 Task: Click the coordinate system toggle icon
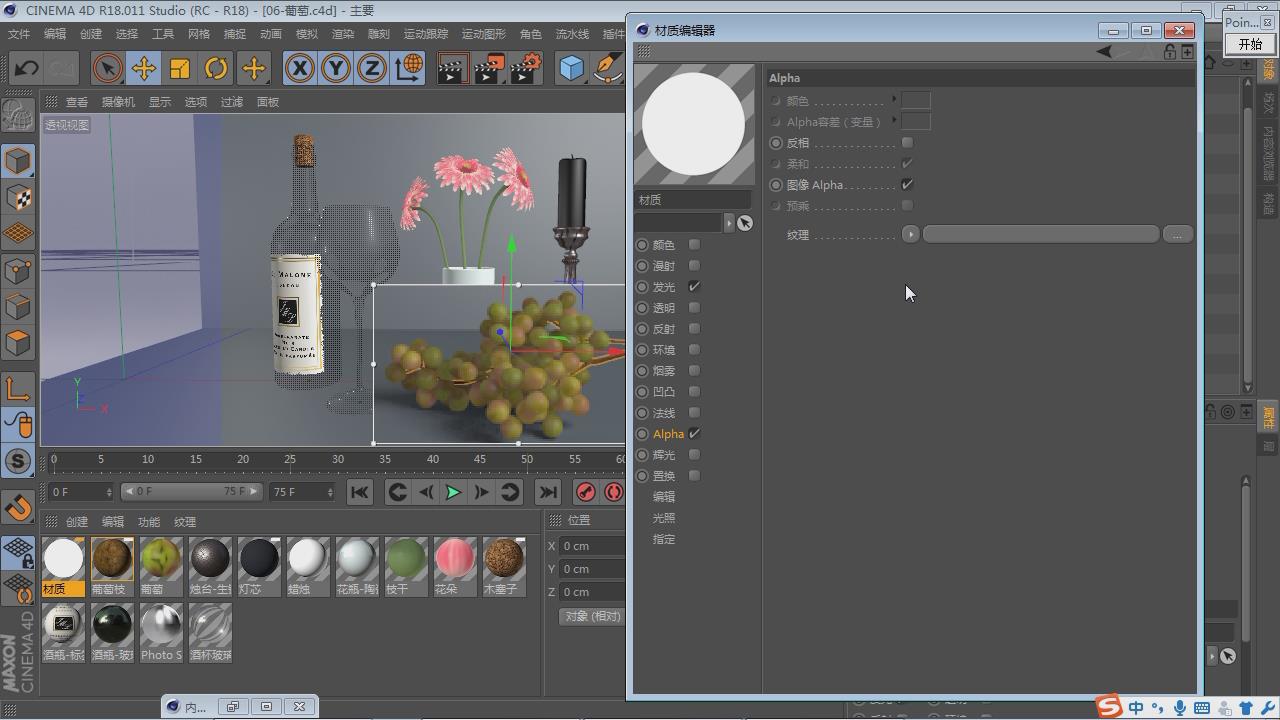coord(408,68)
